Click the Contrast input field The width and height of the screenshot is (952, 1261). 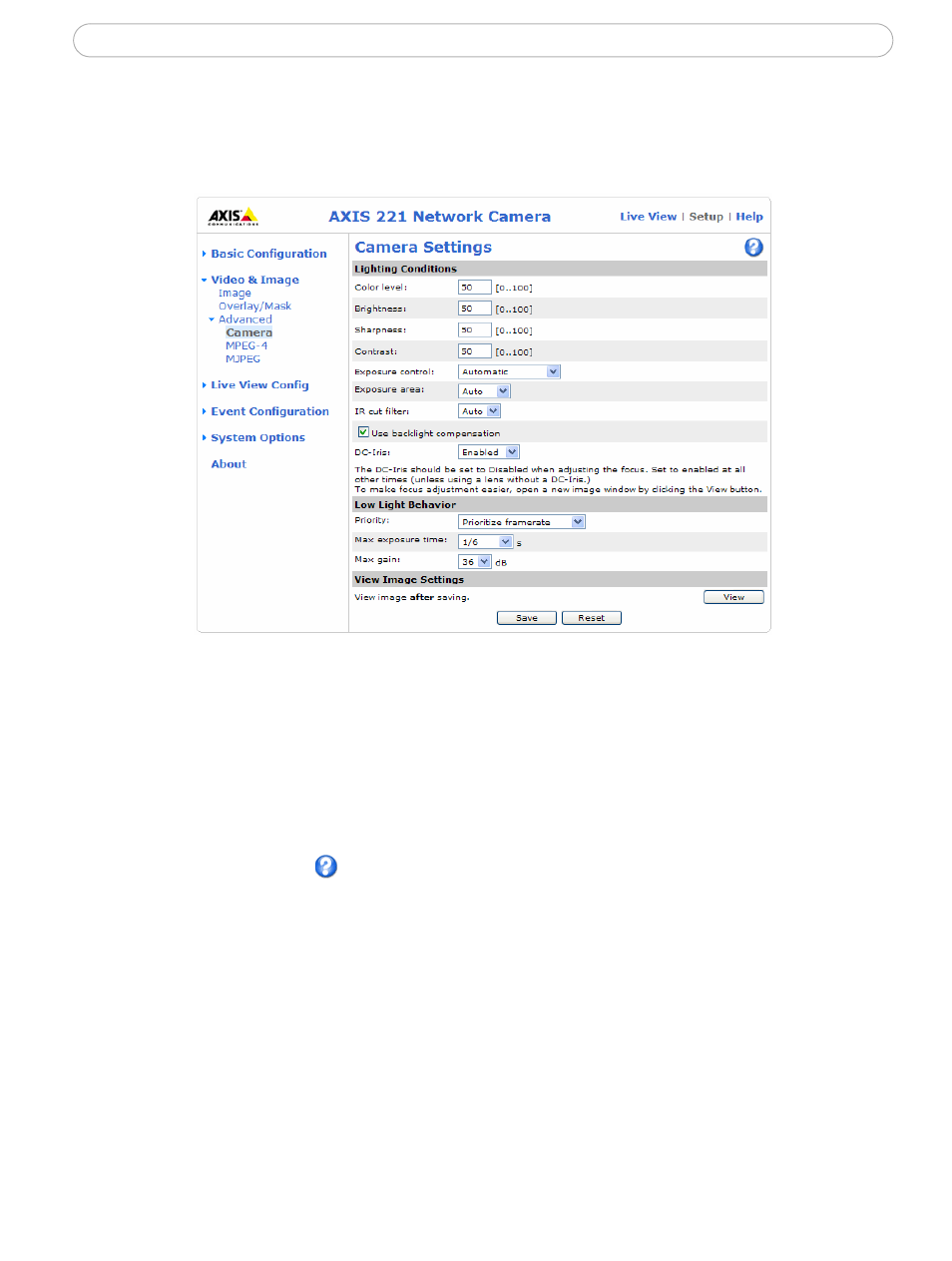pyautogui.click(x=475, y=351)
